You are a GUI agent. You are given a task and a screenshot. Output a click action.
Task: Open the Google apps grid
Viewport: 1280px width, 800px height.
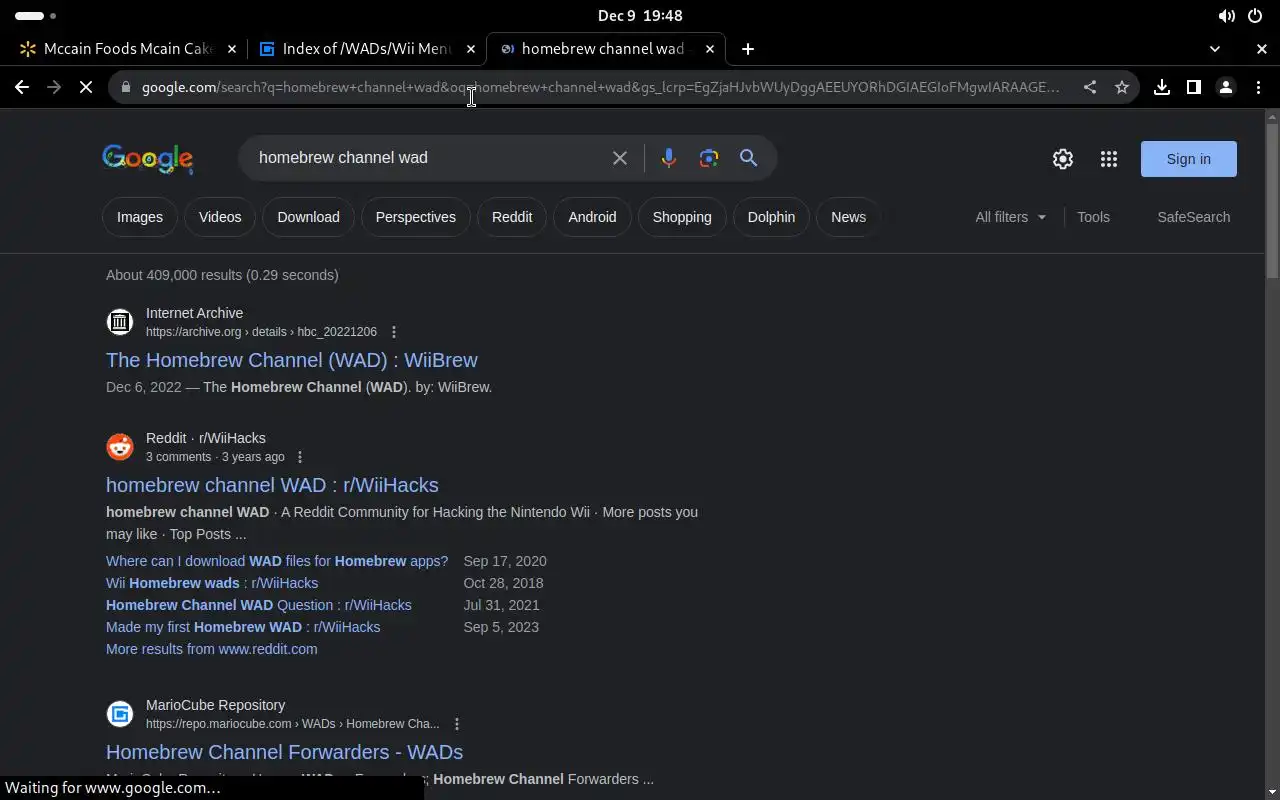[1109, 159]
